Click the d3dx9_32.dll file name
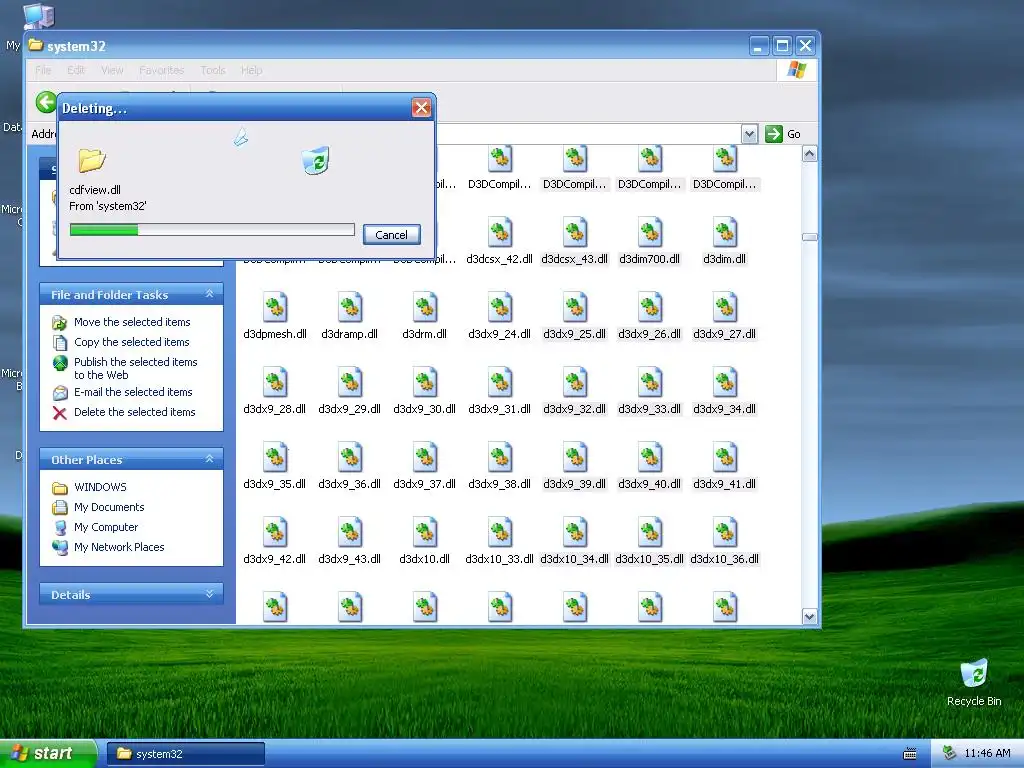The image size is (1024, 768). (x=575, y=409)
